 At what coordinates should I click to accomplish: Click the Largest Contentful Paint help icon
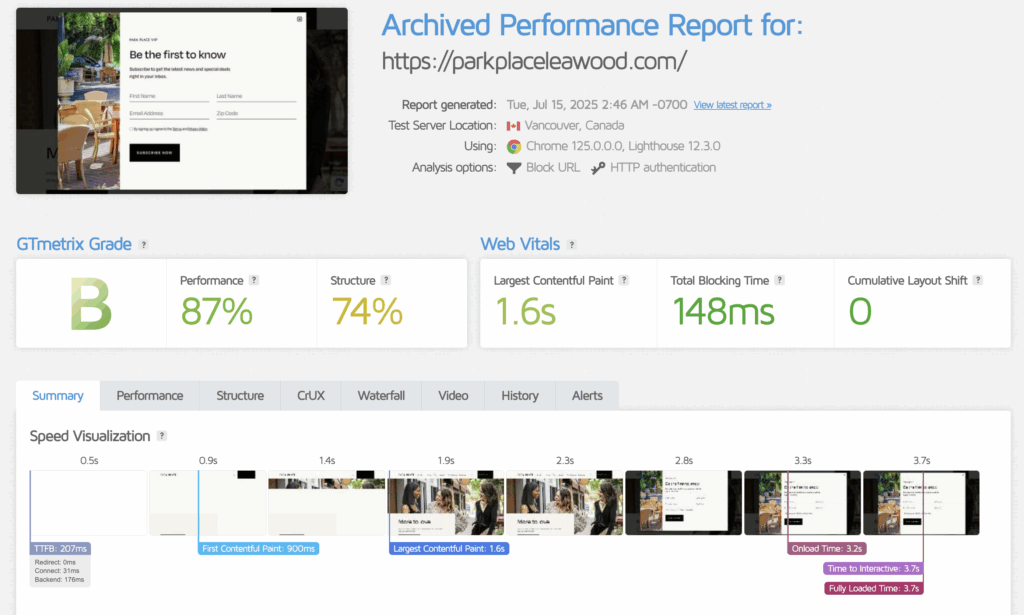pyautogui.click(x=624, y=280)
